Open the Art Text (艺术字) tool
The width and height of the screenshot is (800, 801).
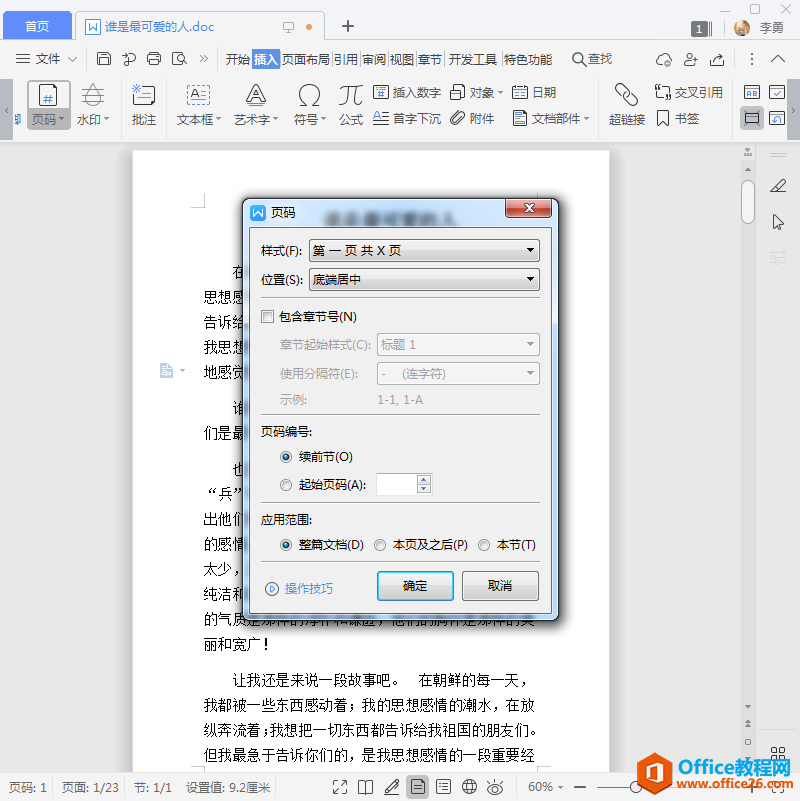pyautogui.click(x=256, y=105)
